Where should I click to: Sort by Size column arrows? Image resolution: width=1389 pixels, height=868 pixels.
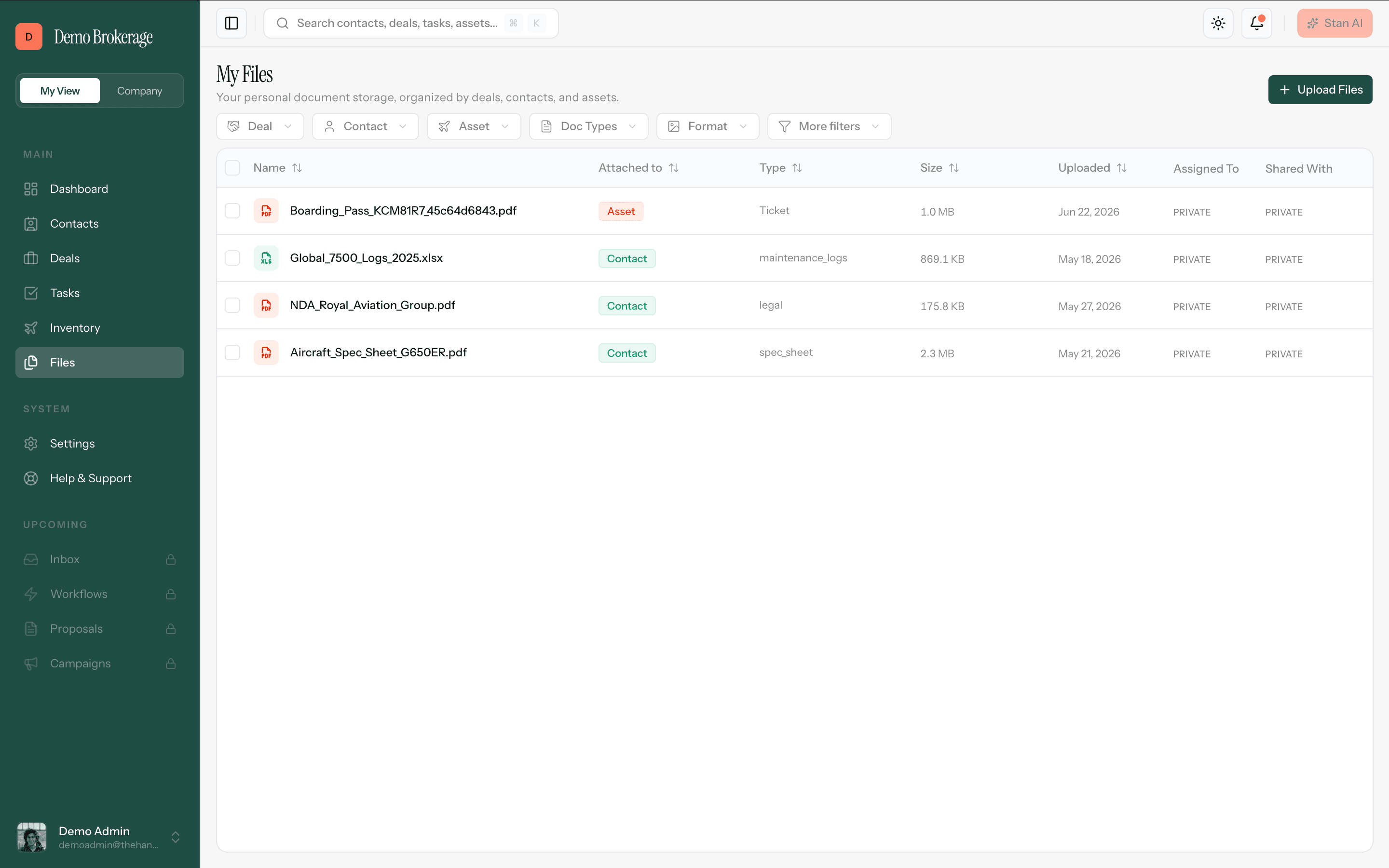pos(954,168)
